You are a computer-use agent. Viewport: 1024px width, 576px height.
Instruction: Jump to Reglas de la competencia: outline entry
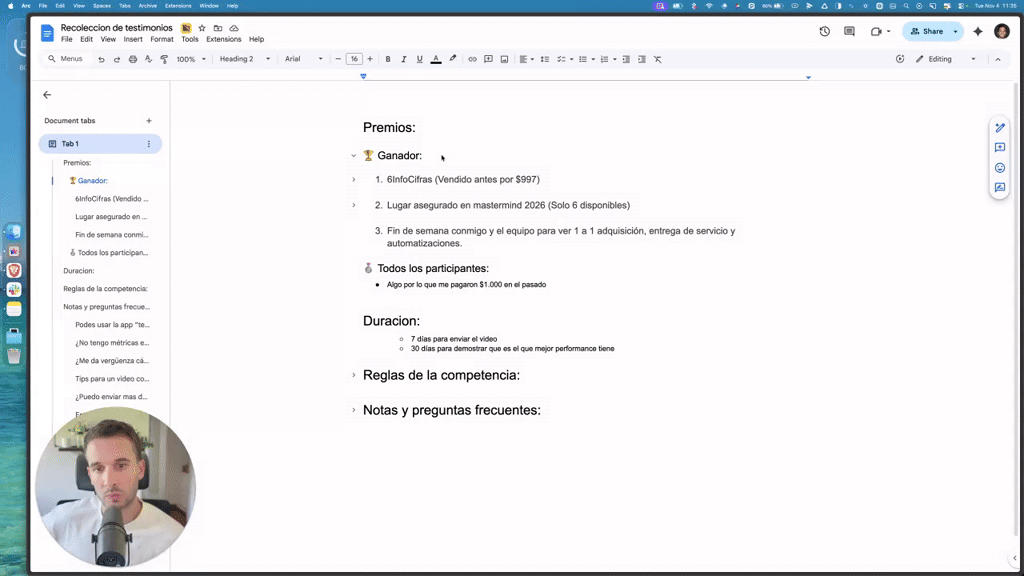[105, 289]
